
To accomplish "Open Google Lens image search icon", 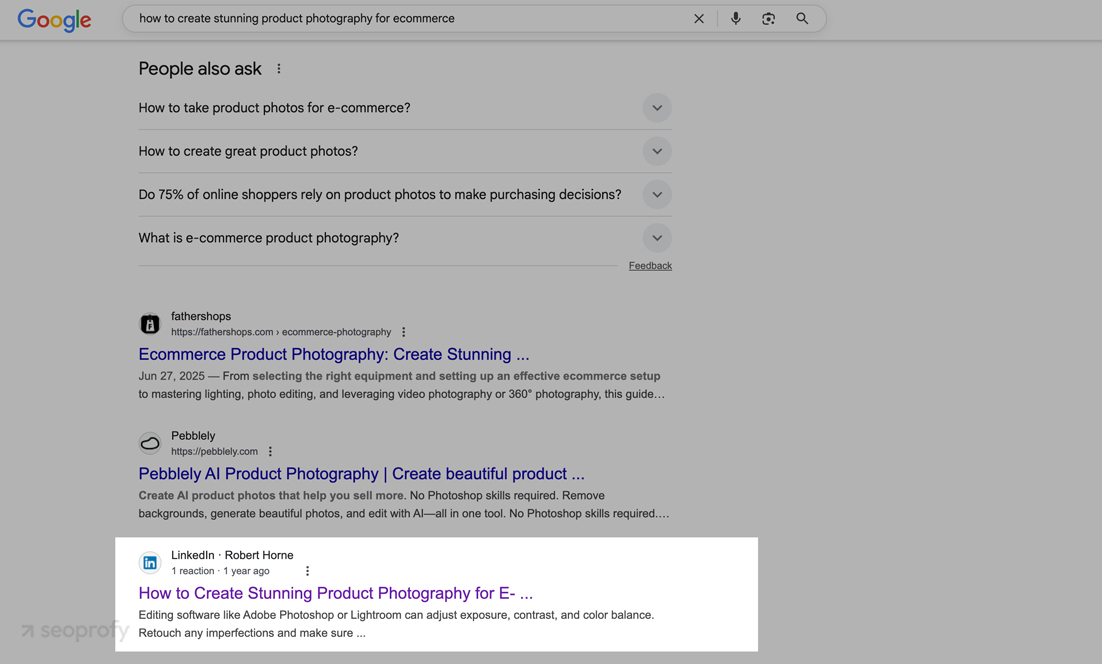I will click(768, 19).
